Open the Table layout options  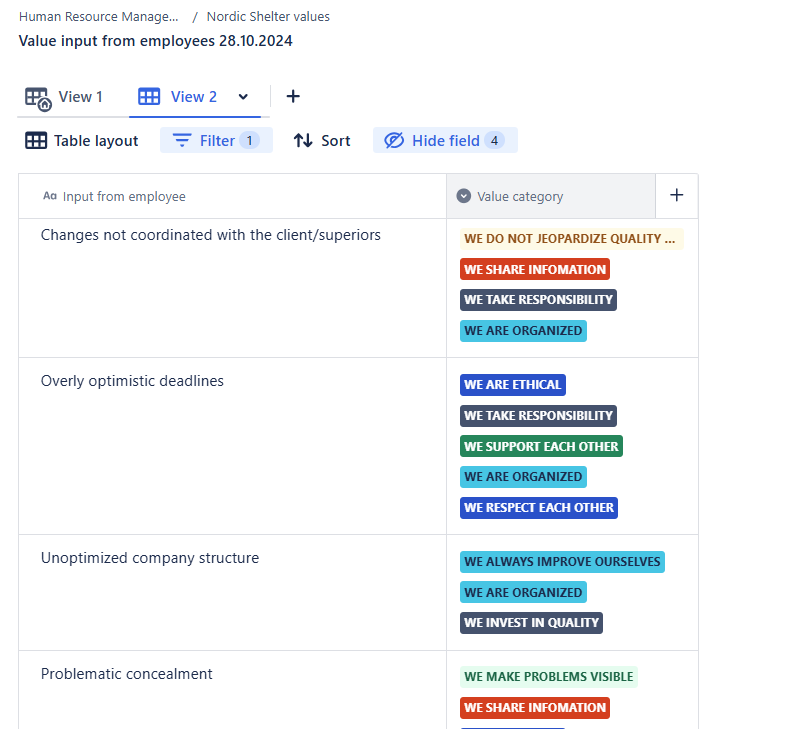[81, 141]
